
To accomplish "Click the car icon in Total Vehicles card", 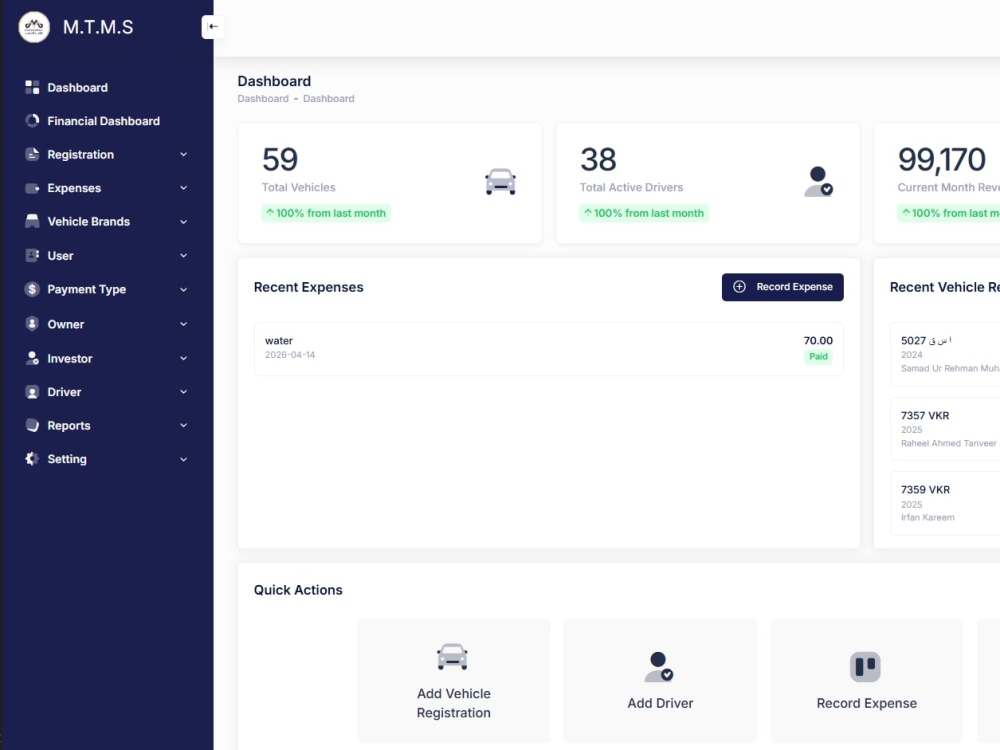I will tap(501, 182).
